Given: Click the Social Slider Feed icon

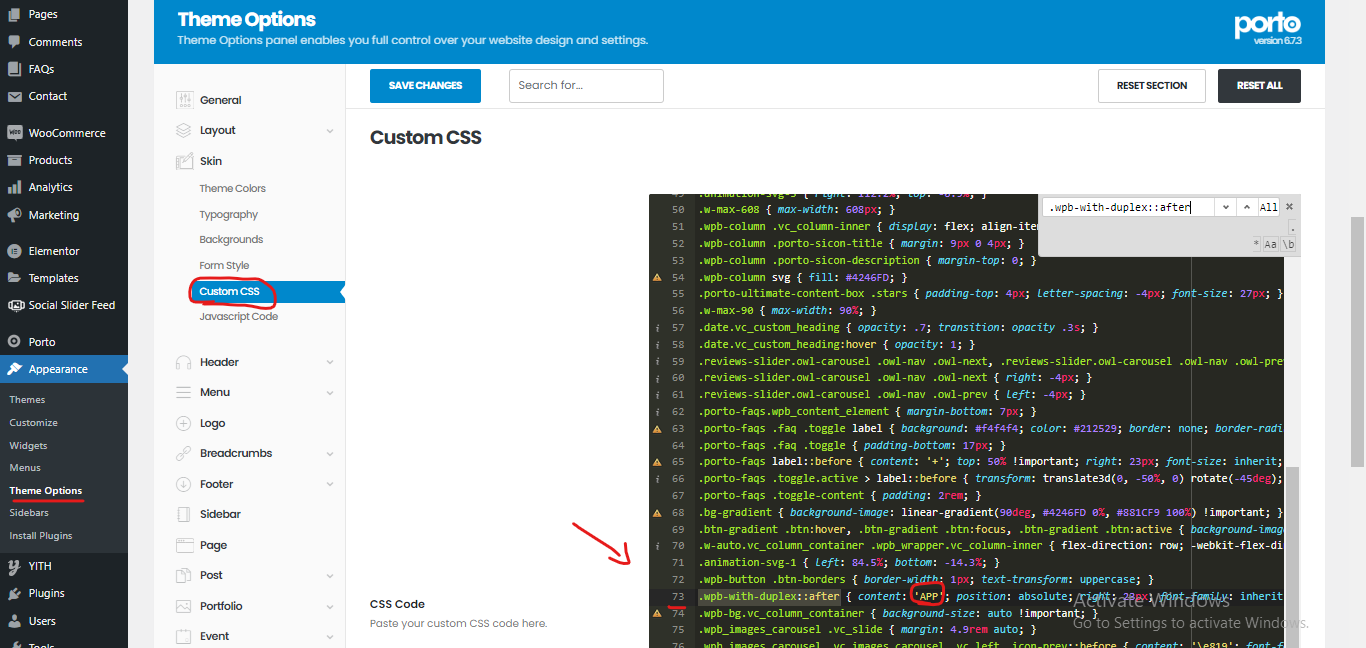Looking at the screenshot, I should pyautogui.click(x=14, y=305).
